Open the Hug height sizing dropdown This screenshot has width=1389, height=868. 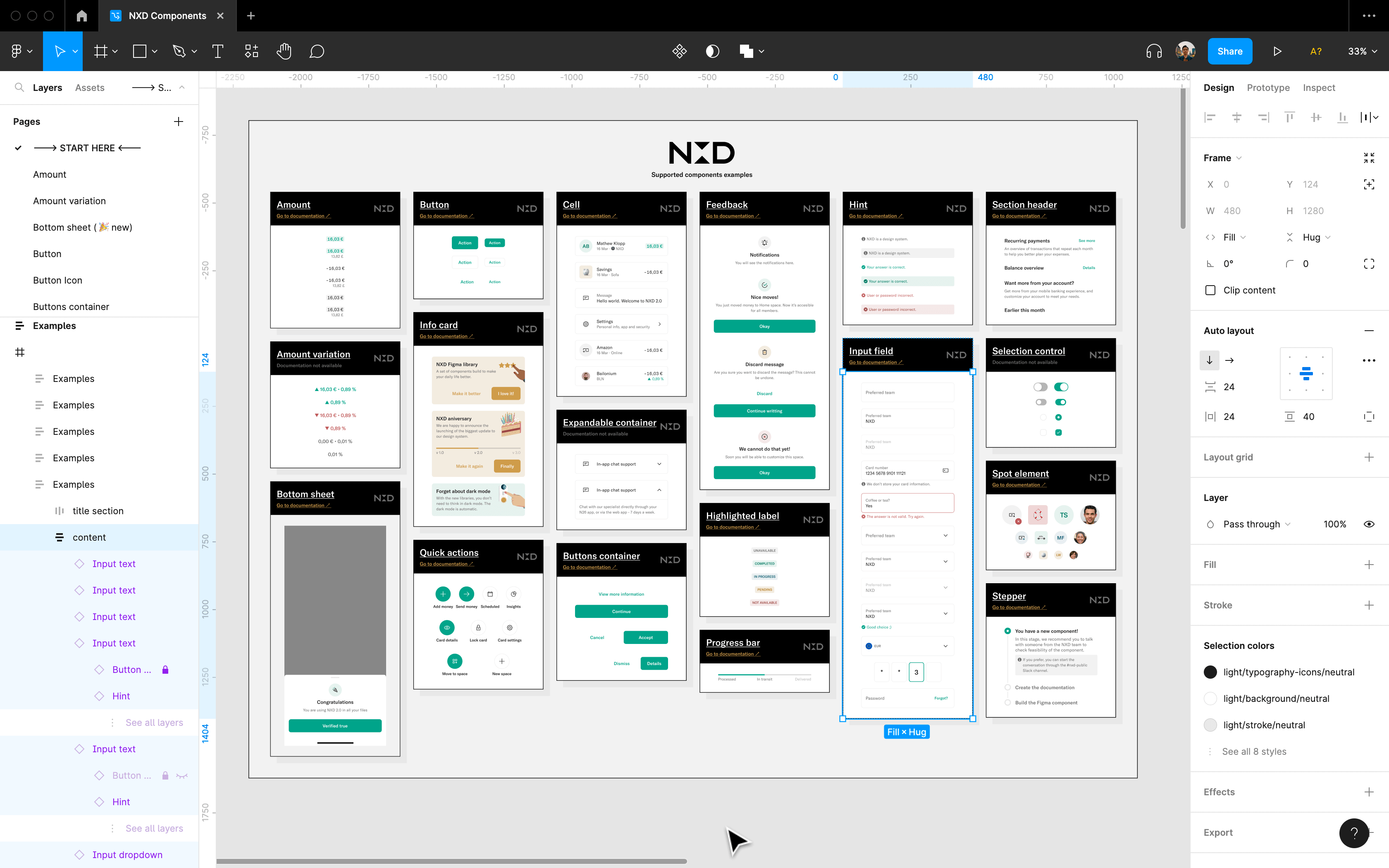coord(1316,238)
